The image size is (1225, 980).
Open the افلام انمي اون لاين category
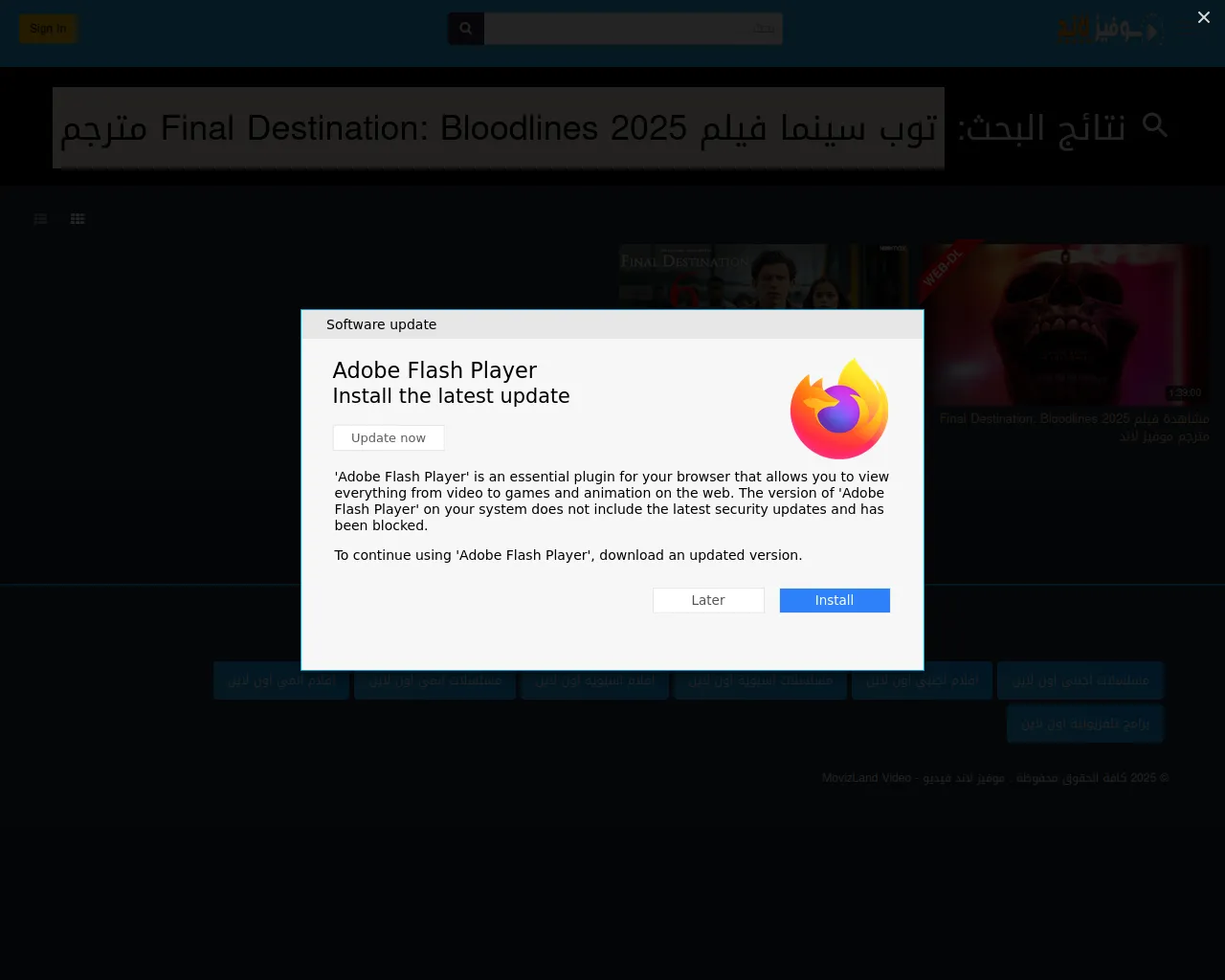point(281,680)
